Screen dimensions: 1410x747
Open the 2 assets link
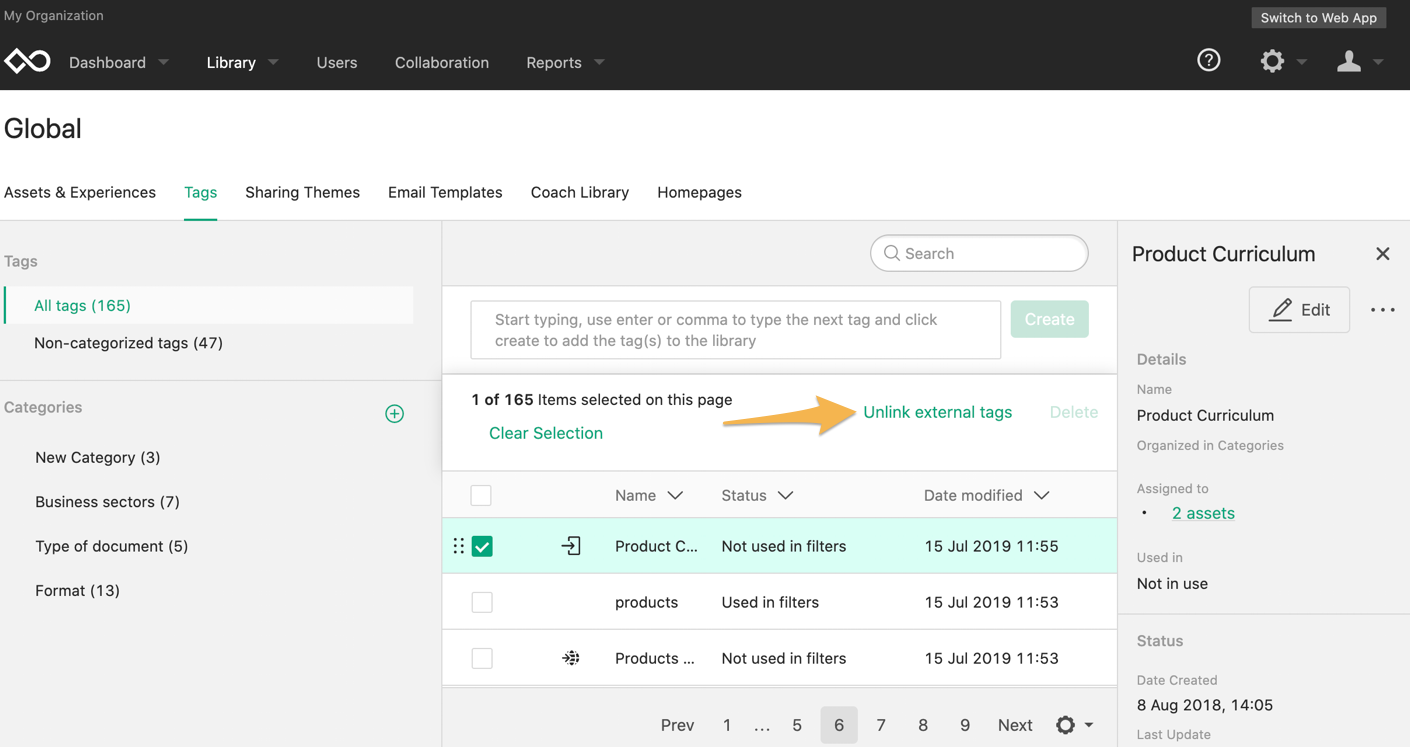[x=1203, y=513]
